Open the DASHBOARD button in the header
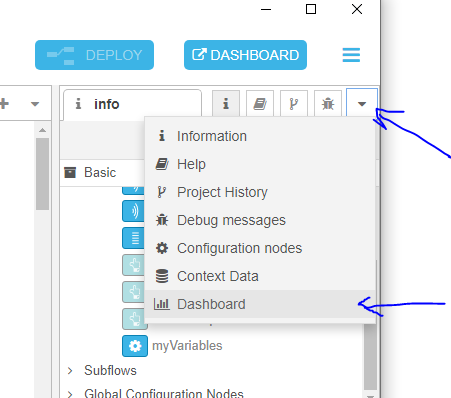Viewport: 451px width, 398px height. coord(245,55)
